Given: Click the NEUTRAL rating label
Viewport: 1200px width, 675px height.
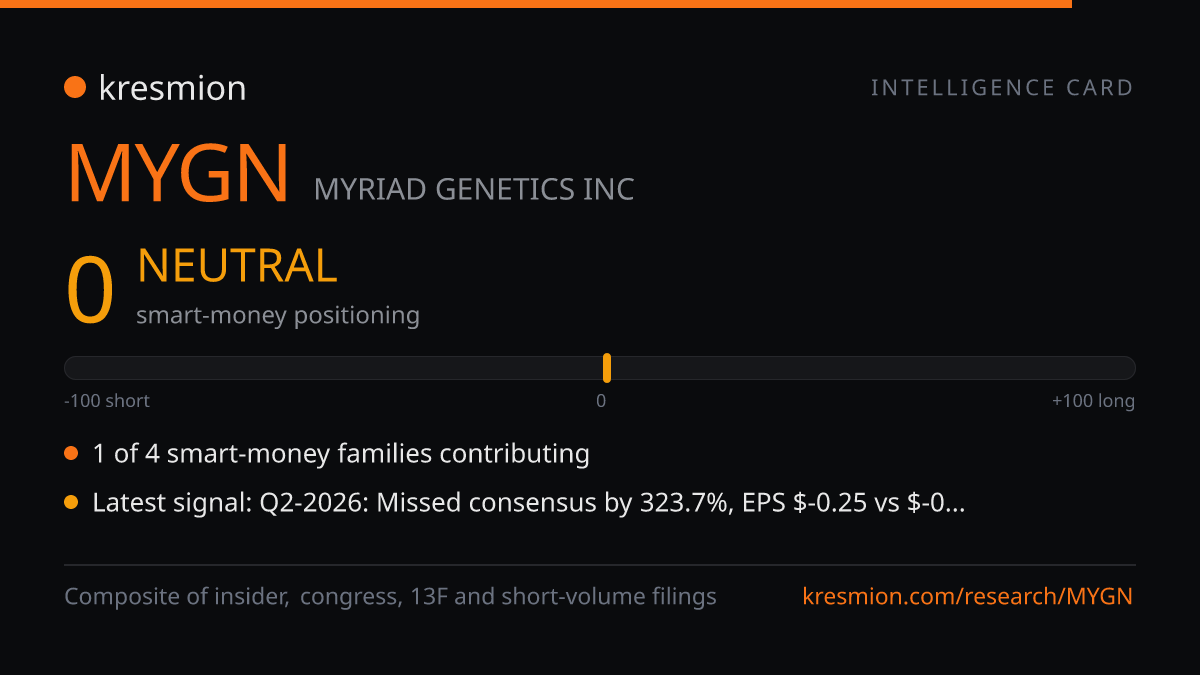Looking at the screenshot, I should pyautogui.click(x=237, y=266).
